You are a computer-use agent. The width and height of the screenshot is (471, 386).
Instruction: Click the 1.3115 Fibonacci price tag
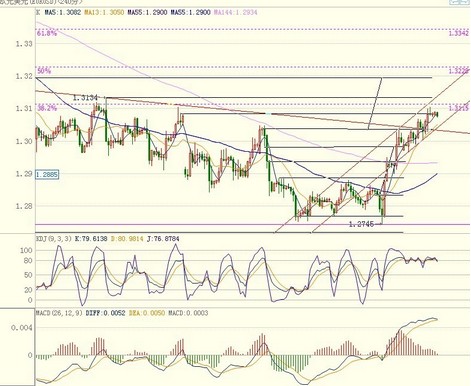[x=459, y=108]
